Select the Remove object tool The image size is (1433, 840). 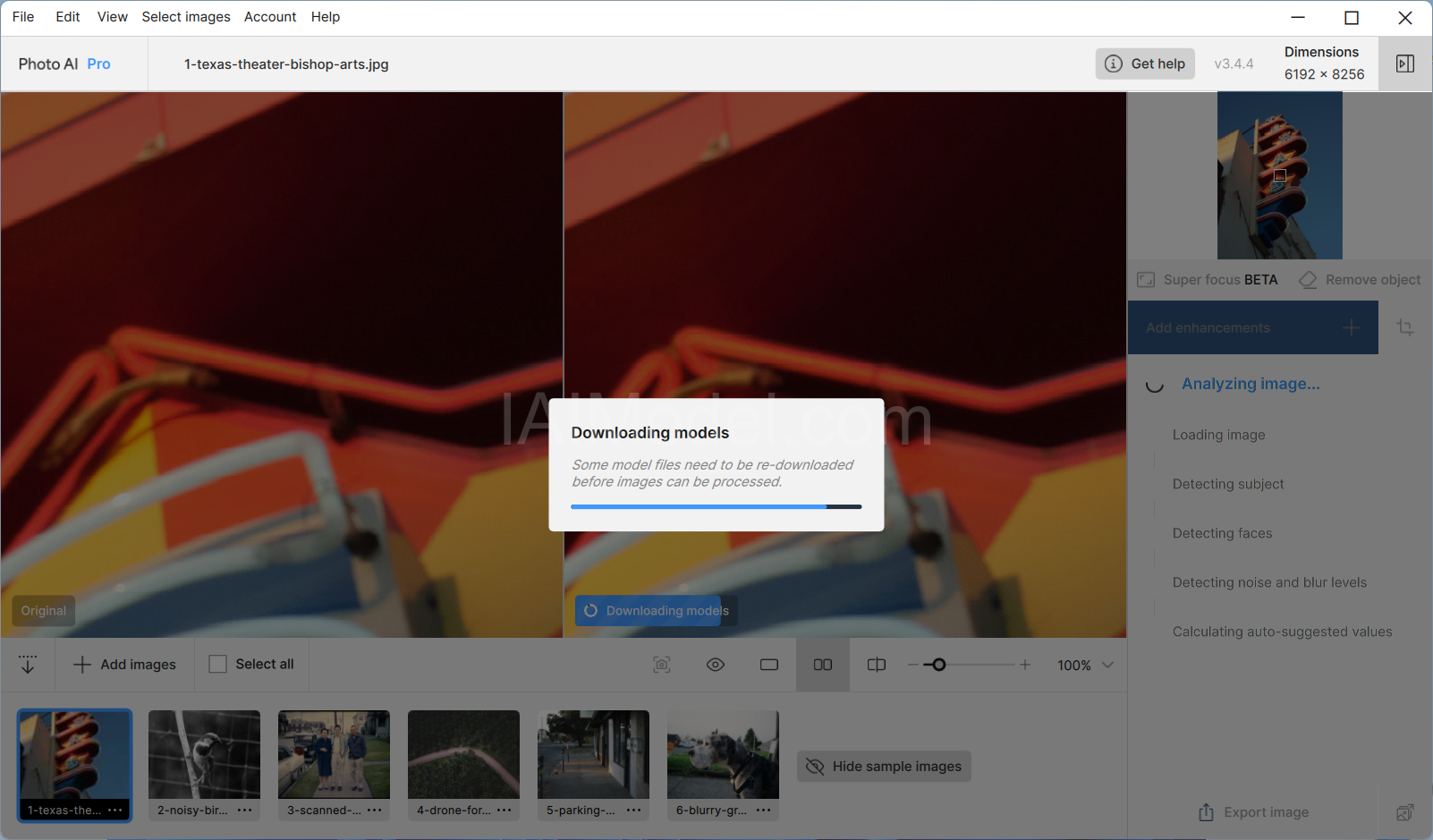coord(1361,280)
